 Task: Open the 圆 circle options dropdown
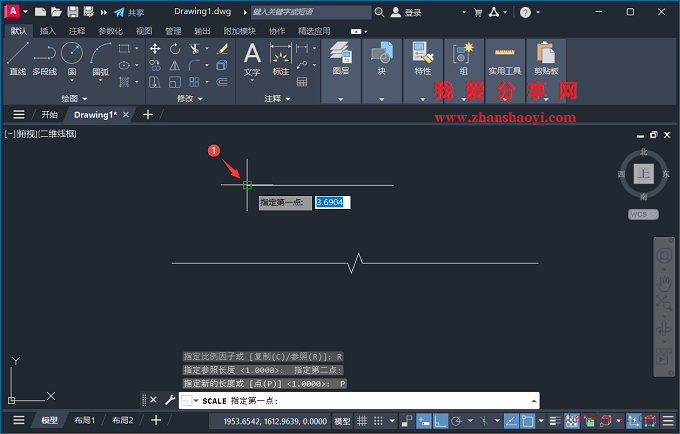point(72,81)
